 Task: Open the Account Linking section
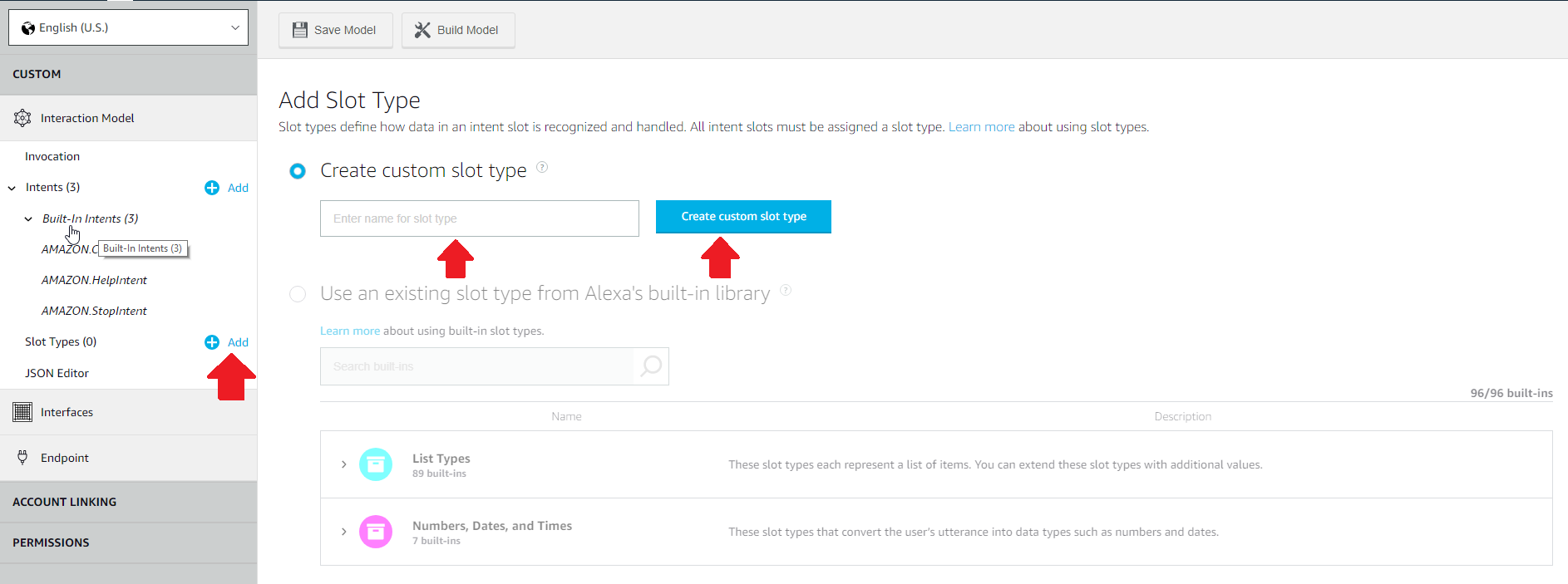pos(65,502)
